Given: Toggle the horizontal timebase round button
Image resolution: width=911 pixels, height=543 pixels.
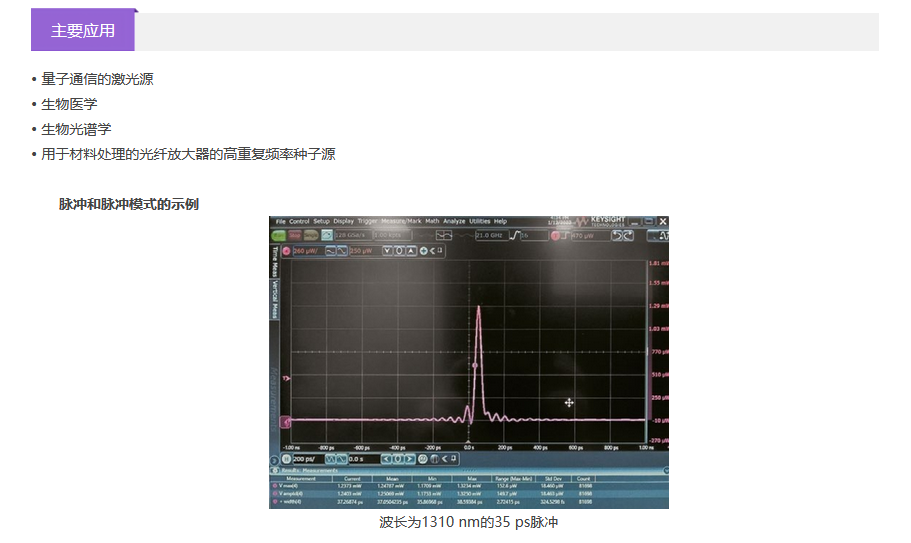Looking at the screenshot, I should click(287, 459).
